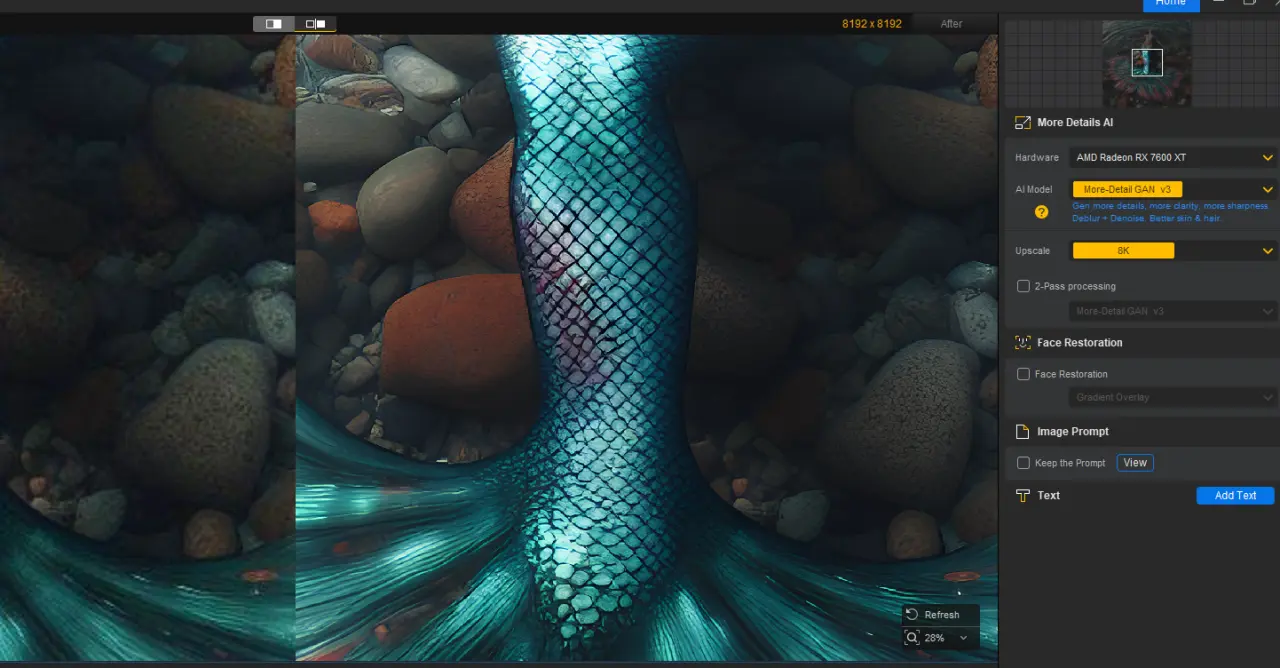Click the Add Text button
The width and height of the screenshot is (1280, 668).
click(1235, 496)
